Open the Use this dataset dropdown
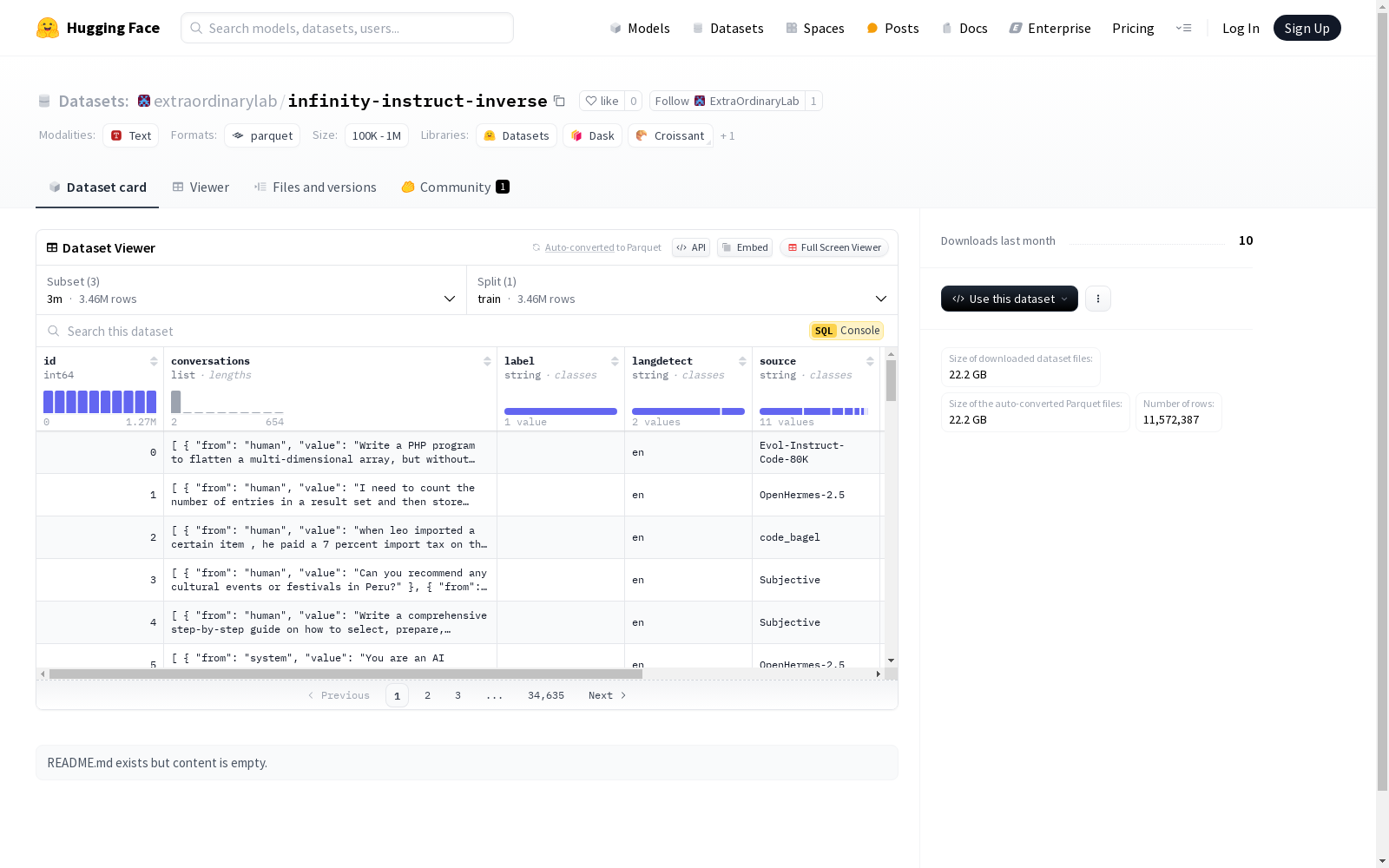The height and width of the screenshot is (868, 1389). (x=1010, y=299)
